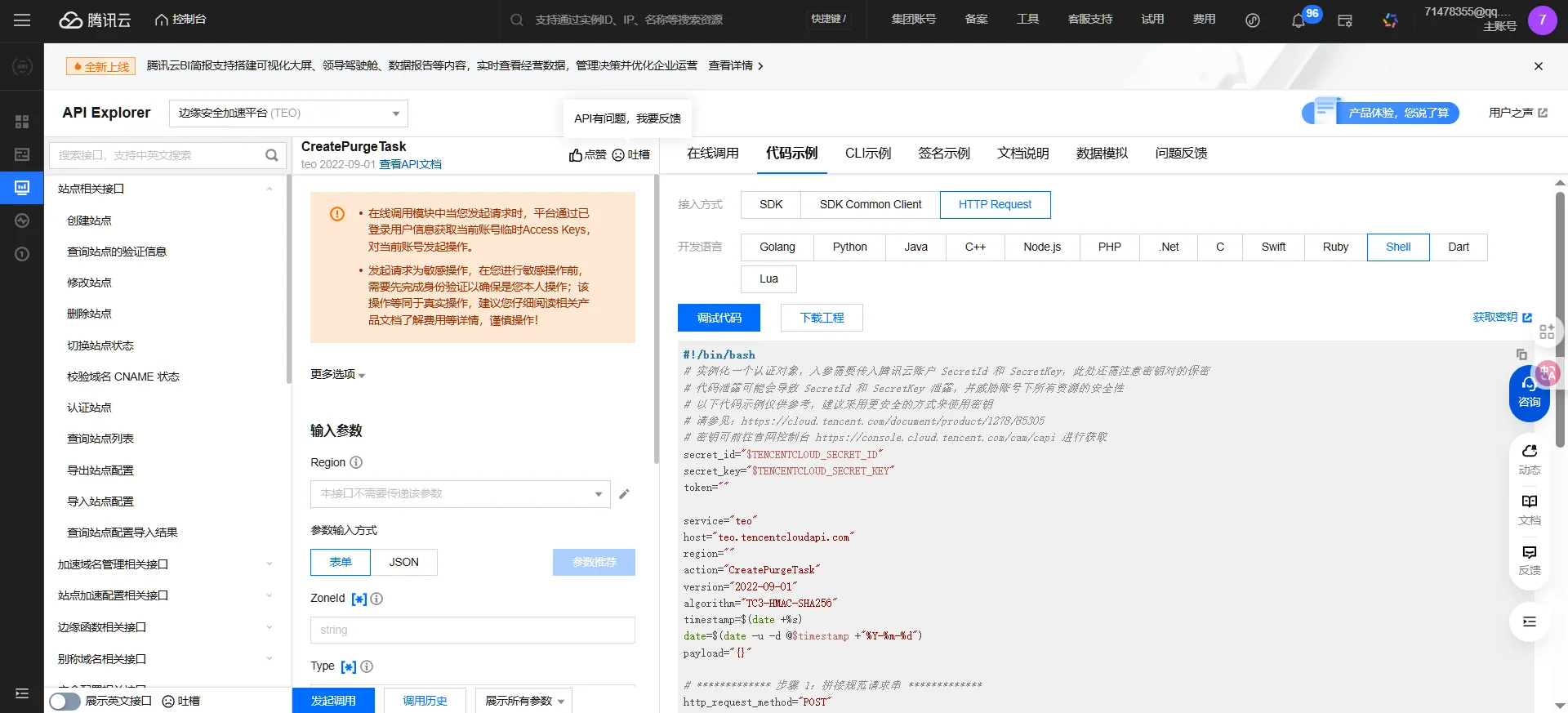
Task: Select HTTP Request access method
Action: [x=995, y=204]
